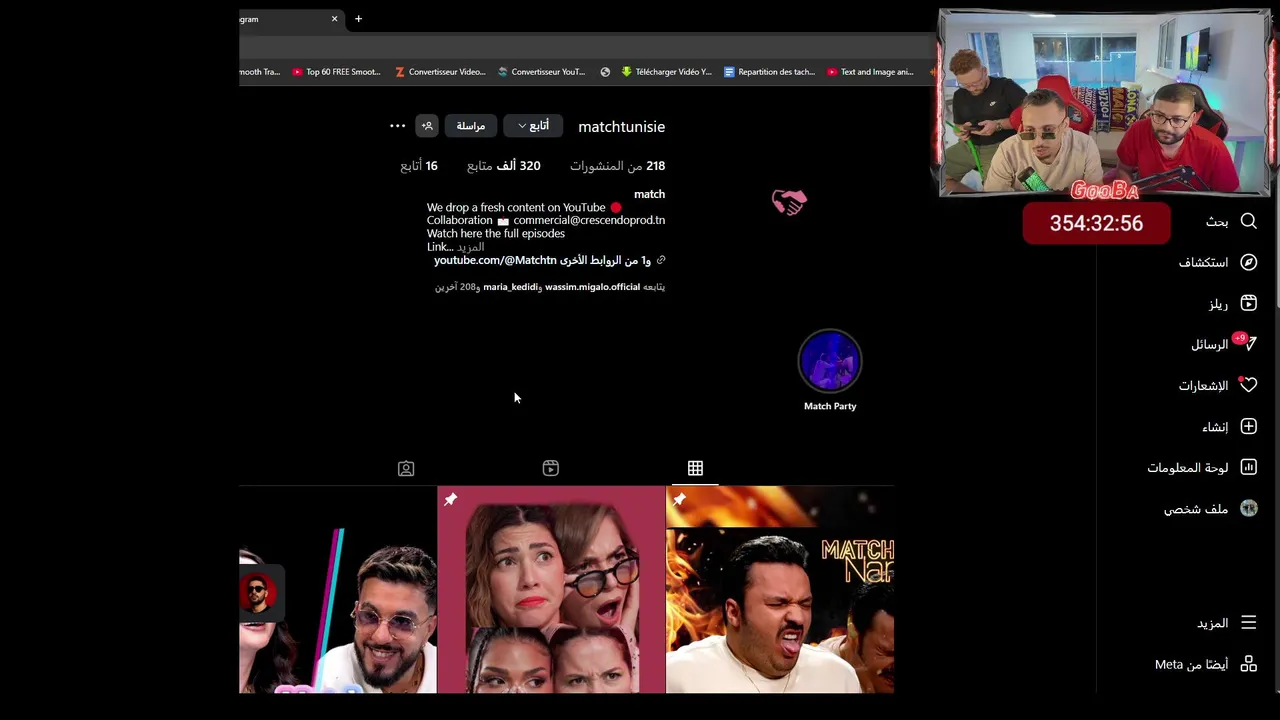1280x720 pixels.
Task: Open the search (بحث) sidebar icon
Action: click(1248, 221)
